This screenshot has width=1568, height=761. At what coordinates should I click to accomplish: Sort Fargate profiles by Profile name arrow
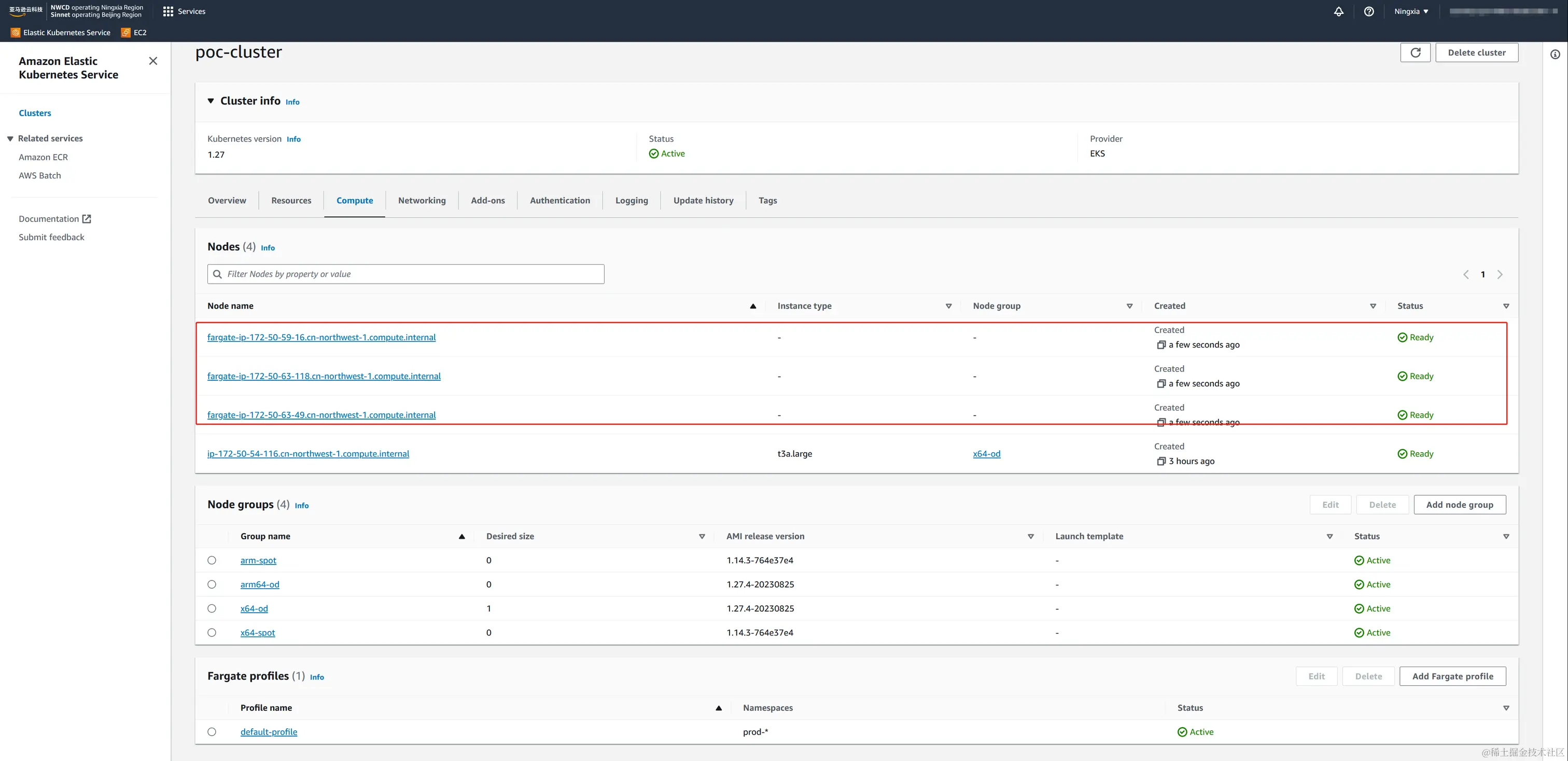click(x=719, y=708)
